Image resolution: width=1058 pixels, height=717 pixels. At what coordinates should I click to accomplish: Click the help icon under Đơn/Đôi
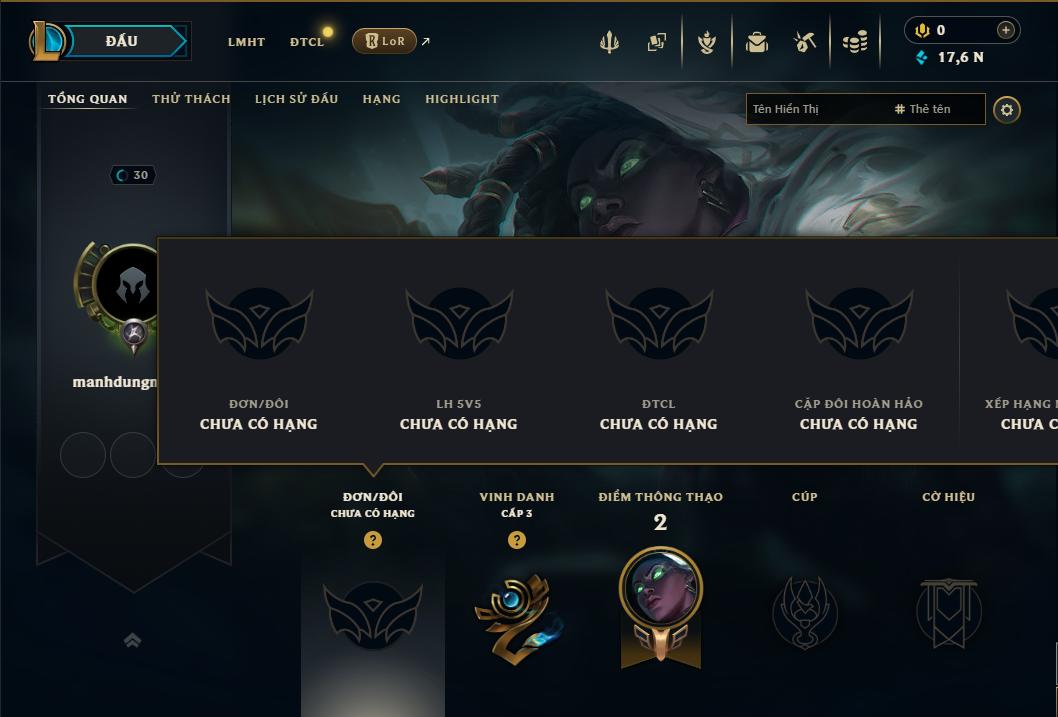[x=372, y=540]
